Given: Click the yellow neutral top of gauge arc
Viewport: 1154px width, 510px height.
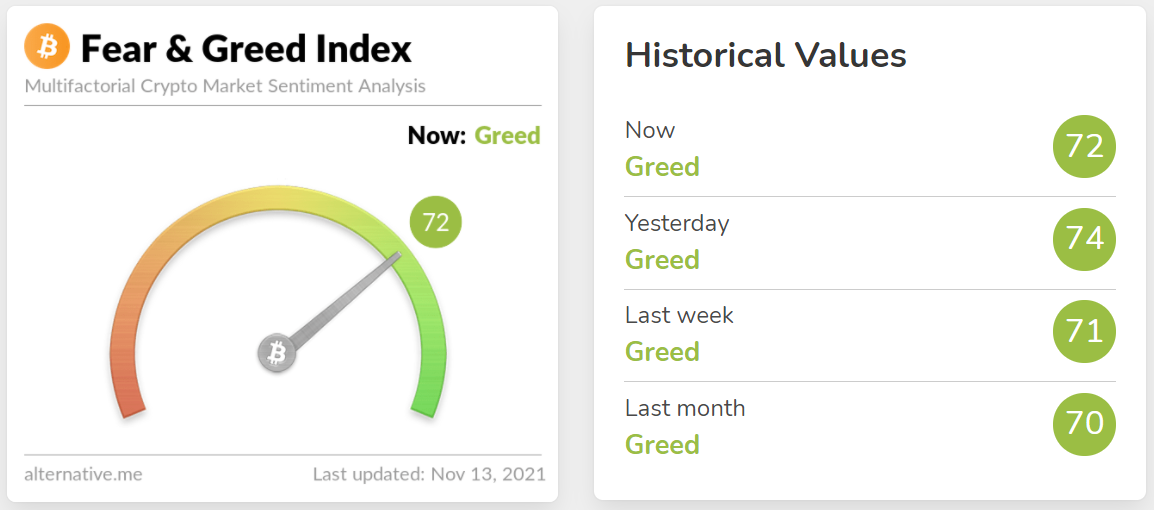Looking at the screenshot, I should pyautogui.click(x=277, y=199).
